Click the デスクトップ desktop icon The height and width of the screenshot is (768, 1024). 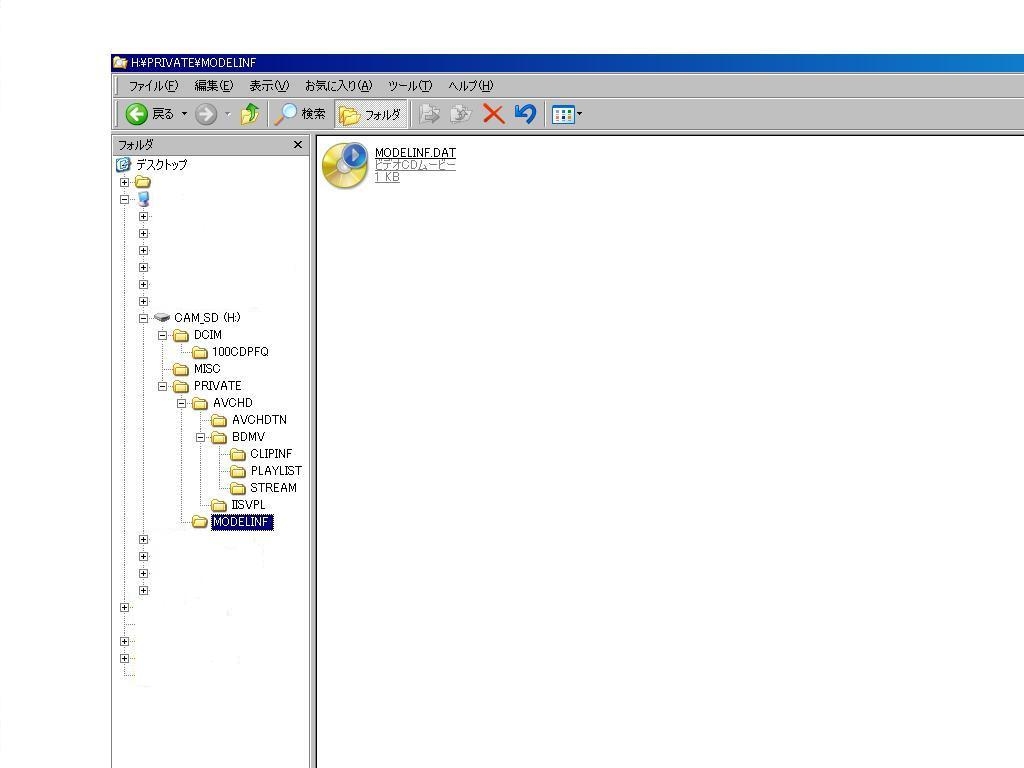click(123, 165)
